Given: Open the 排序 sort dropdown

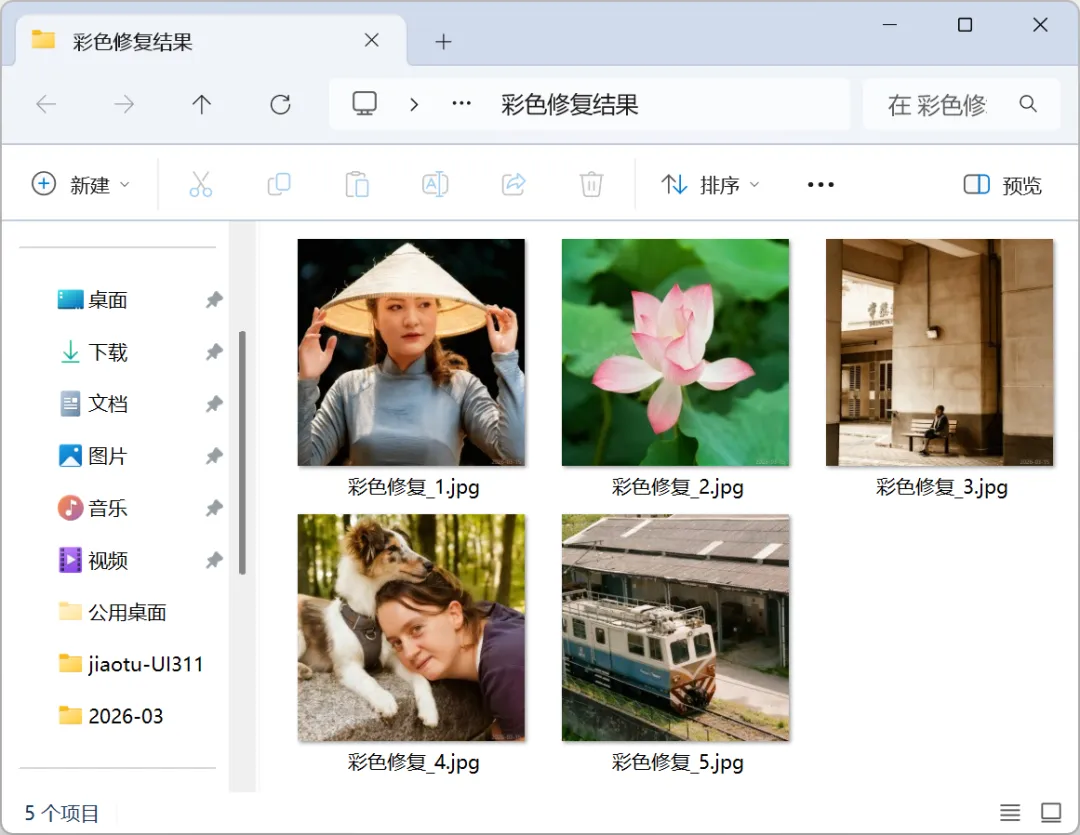Looking at the screenshot, I should pyautogui.click(x=710, y=185).
